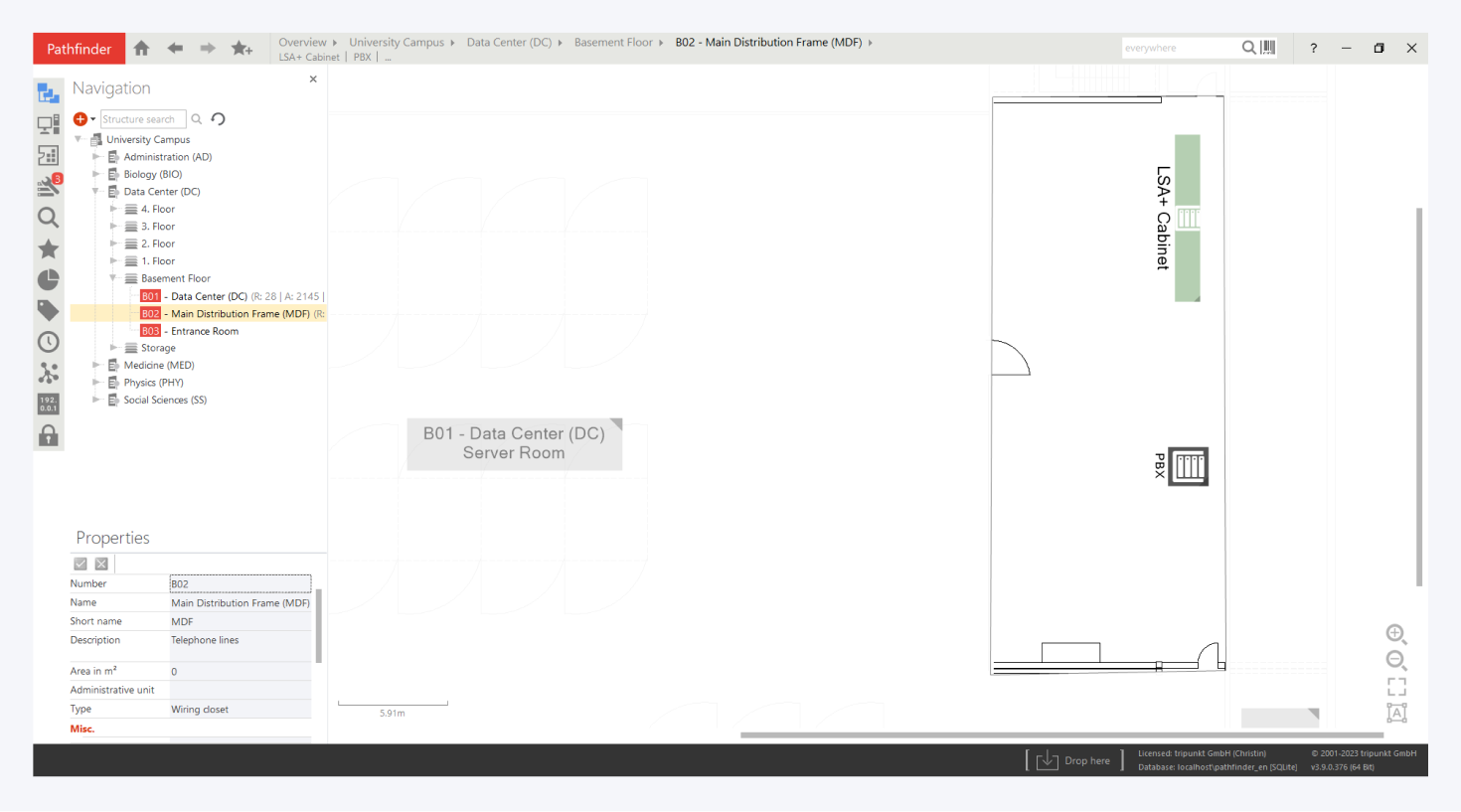Expand the Medicine (MED) building node
This screenshot has width=1461, height=812.
point(96,365)
